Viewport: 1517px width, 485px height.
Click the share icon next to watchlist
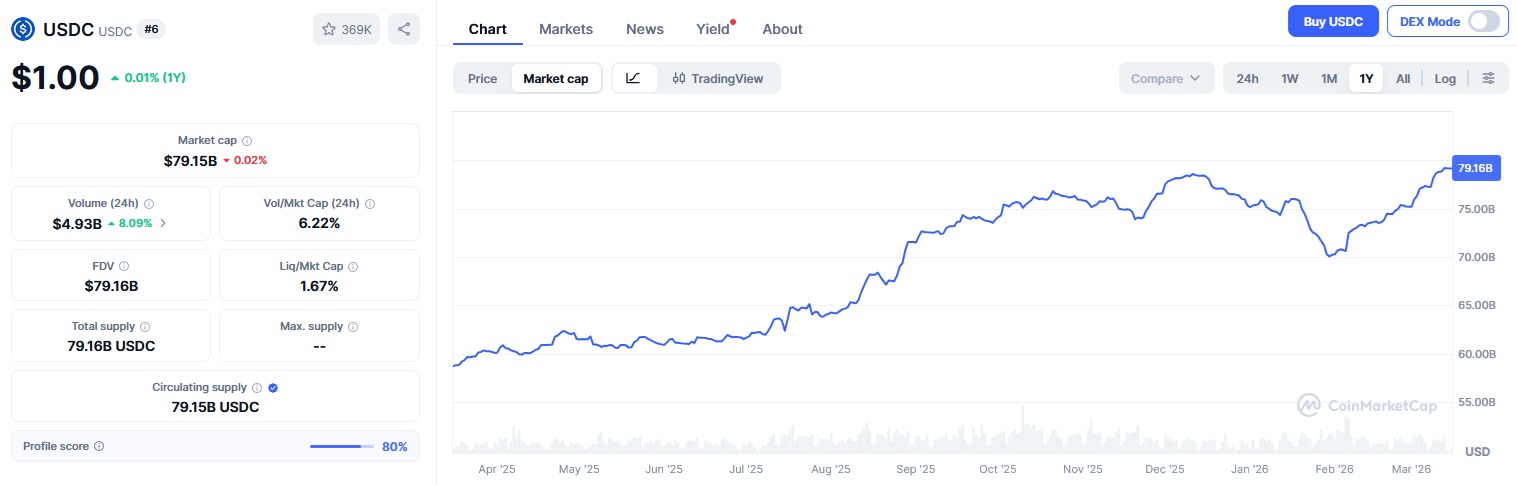(404, 29)
